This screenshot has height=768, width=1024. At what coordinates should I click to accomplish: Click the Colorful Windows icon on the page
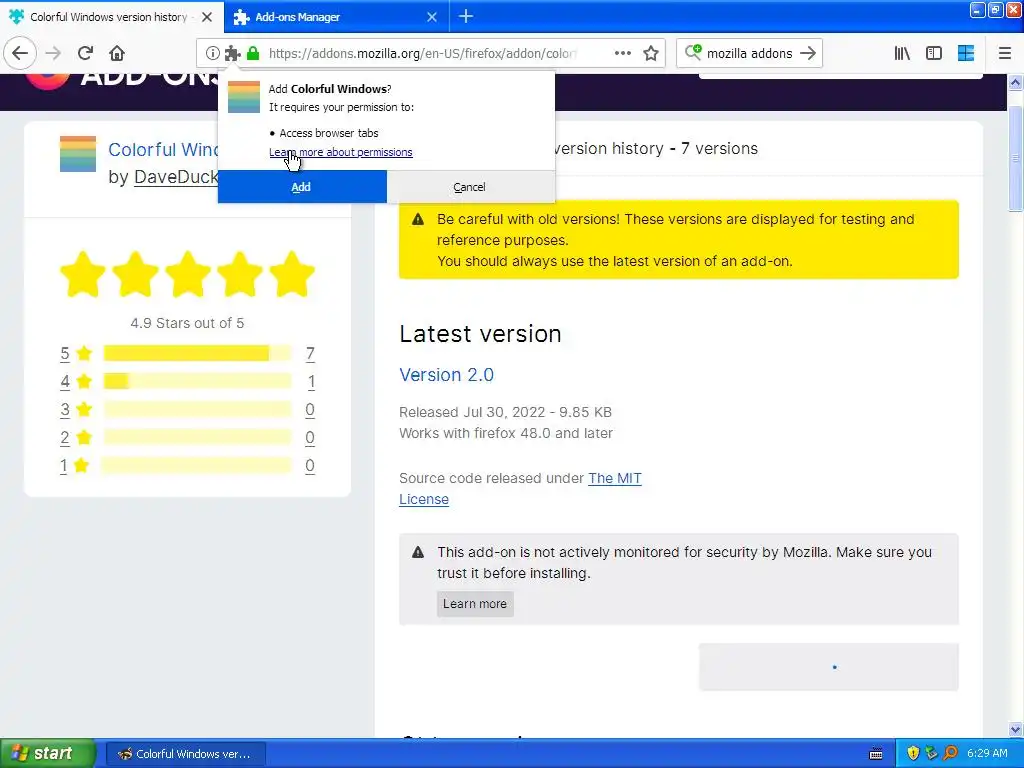(78, 153)
